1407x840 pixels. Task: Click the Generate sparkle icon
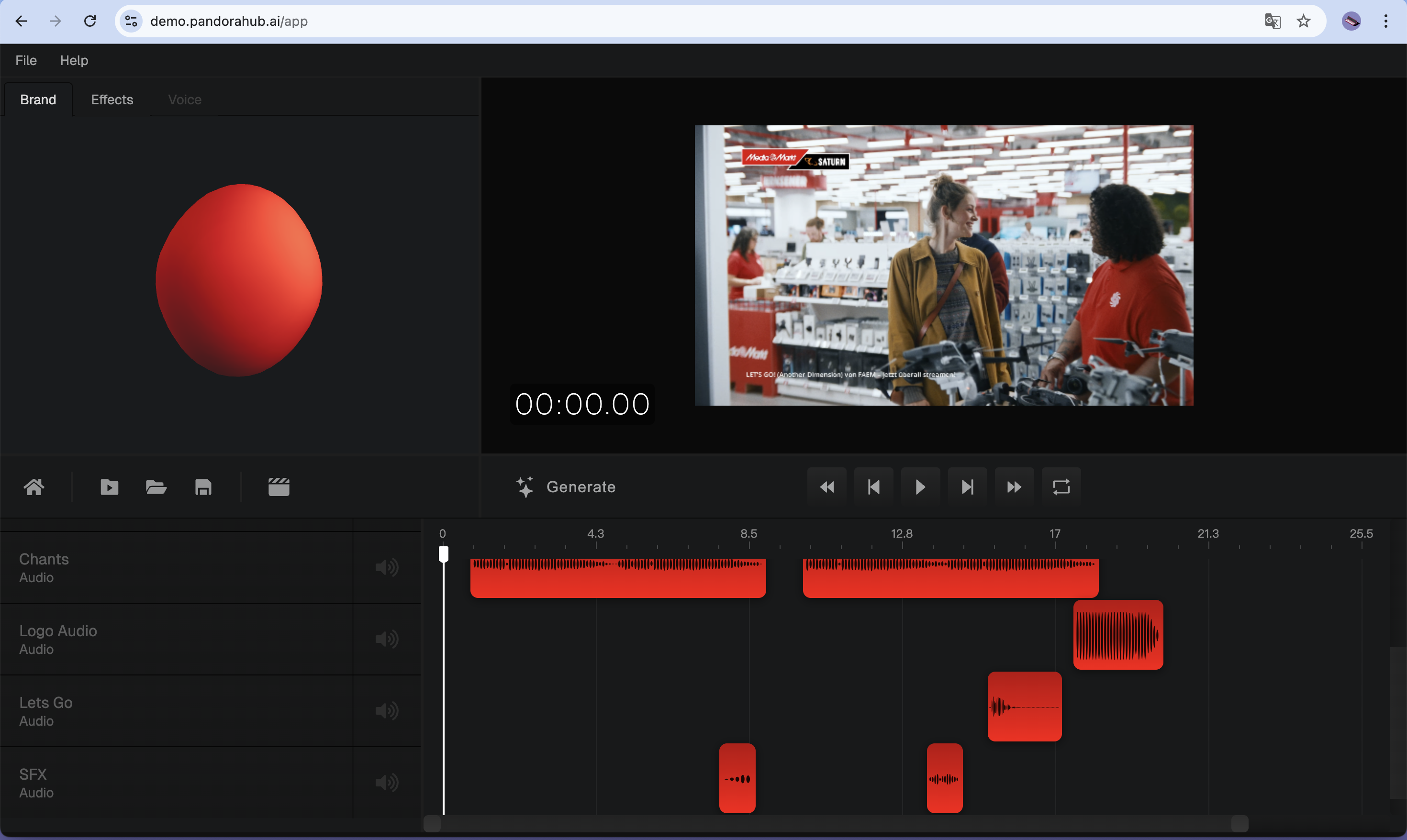pyautogui.click(x=525, y=487)
